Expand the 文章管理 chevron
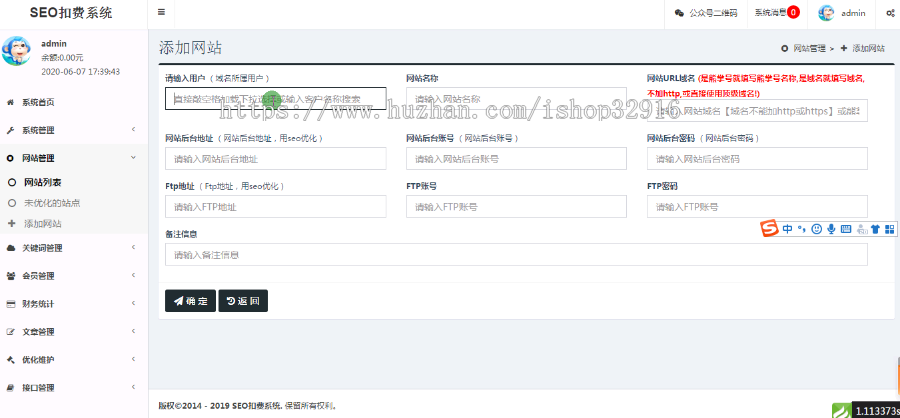 point(133,331)
